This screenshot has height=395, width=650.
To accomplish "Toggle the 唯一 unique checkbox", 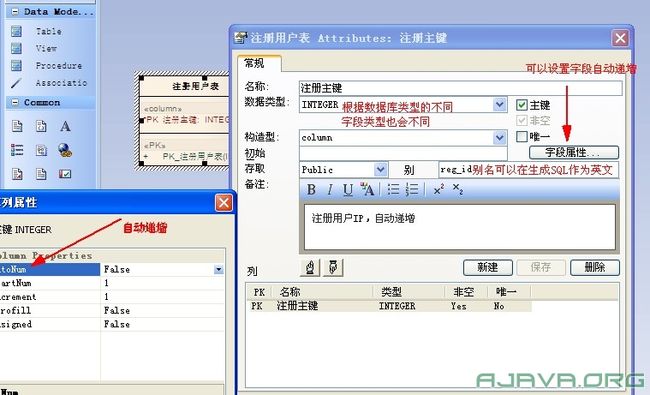I will point(521,136).
